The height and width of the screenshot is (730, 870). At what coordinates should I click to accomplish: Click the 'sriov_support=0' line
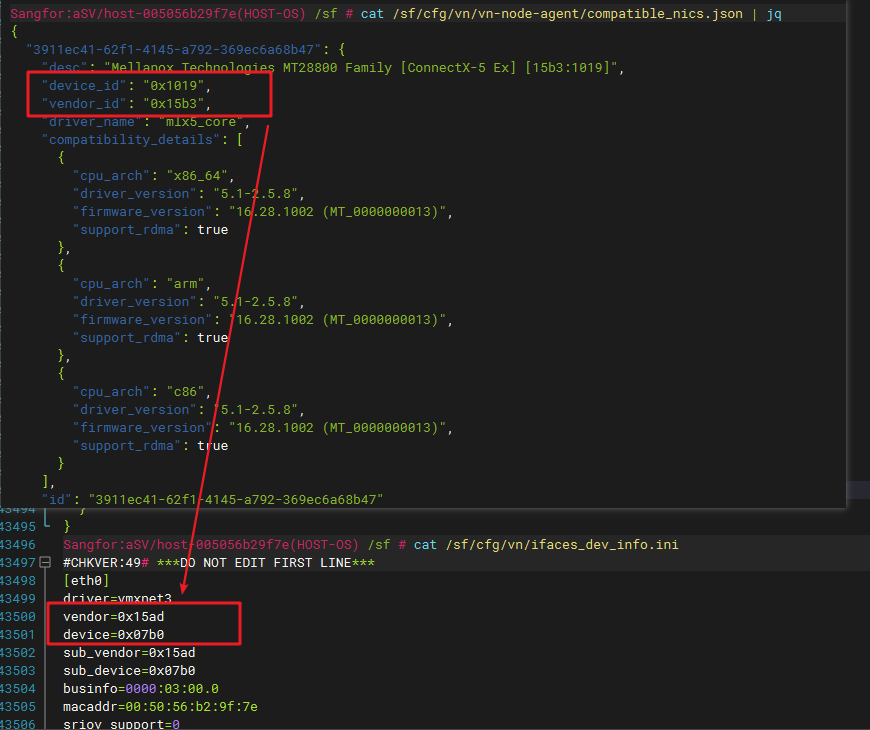point(122,724)
